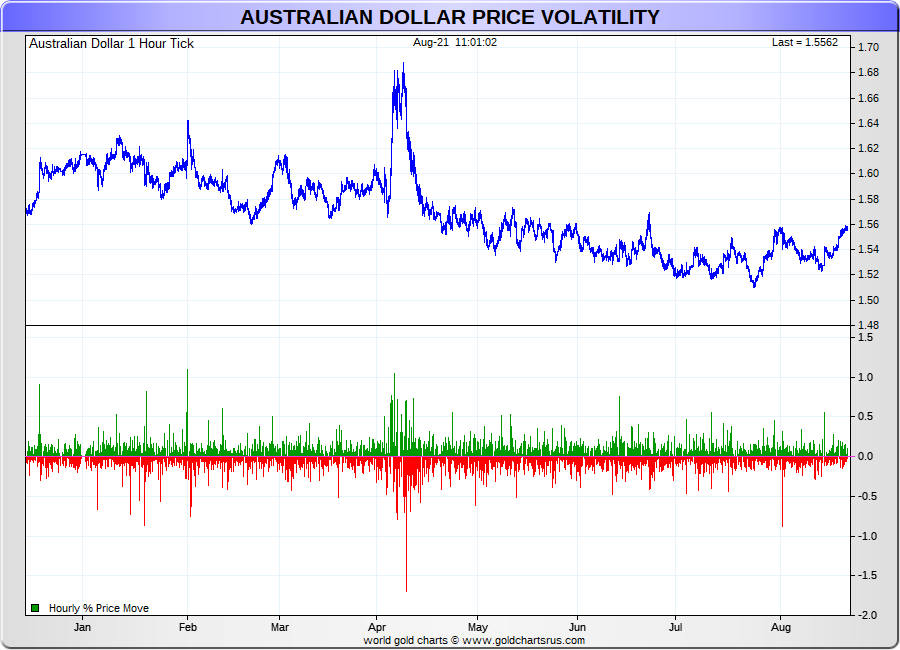Click the "Aug-21 11:01:02" timestamp
Screen dimensions: 900x650
(x=455, y=42)
